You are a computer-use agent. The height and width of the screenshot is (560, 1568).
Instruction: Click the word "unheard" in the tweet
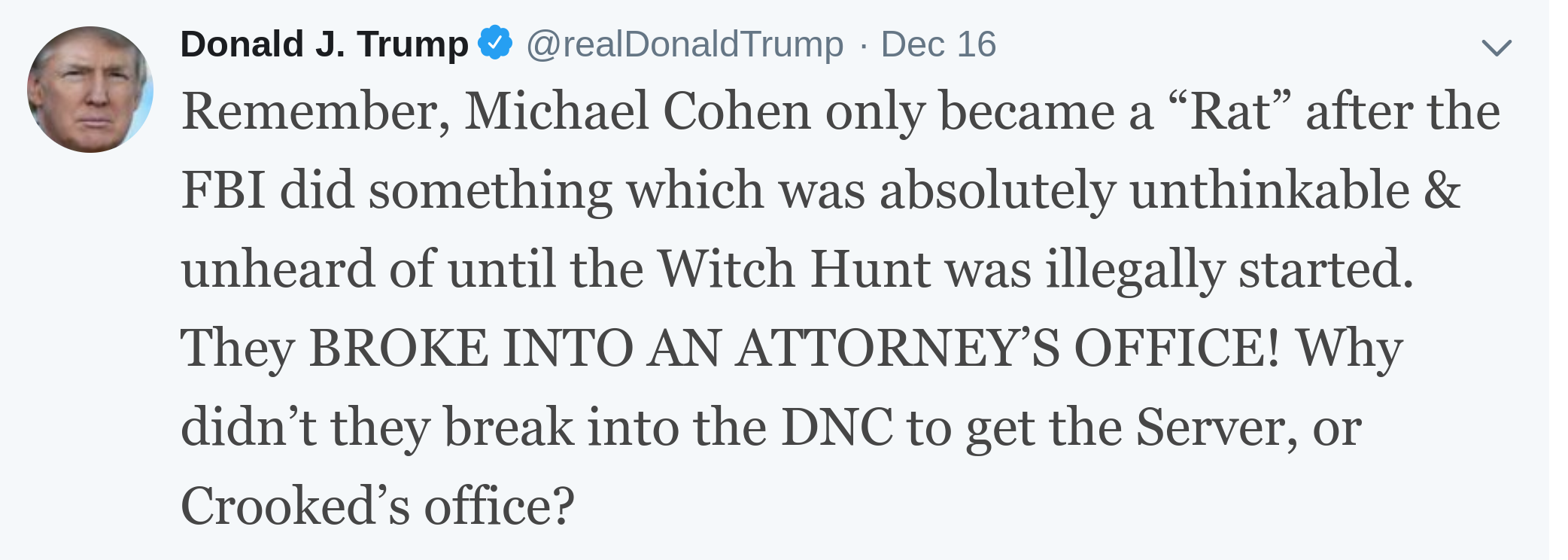[278, 269]
